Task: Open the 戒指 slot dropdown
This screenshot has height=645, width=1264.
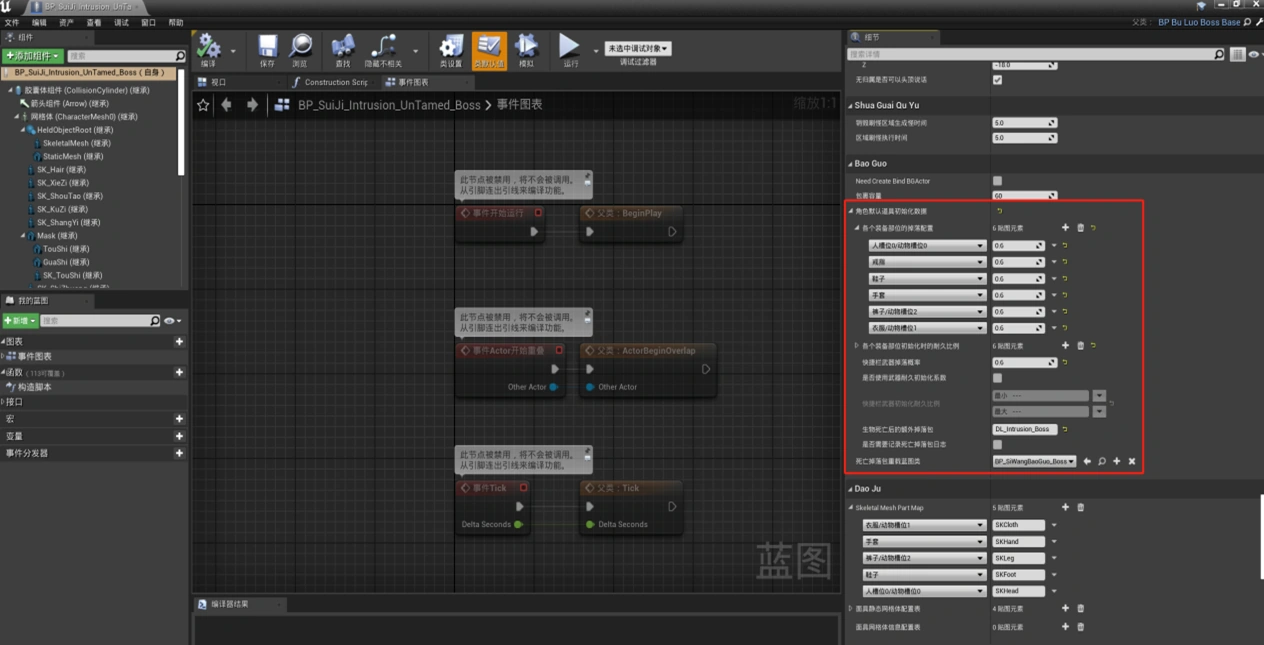Action: pyautogui.click(x=927, y=262)
